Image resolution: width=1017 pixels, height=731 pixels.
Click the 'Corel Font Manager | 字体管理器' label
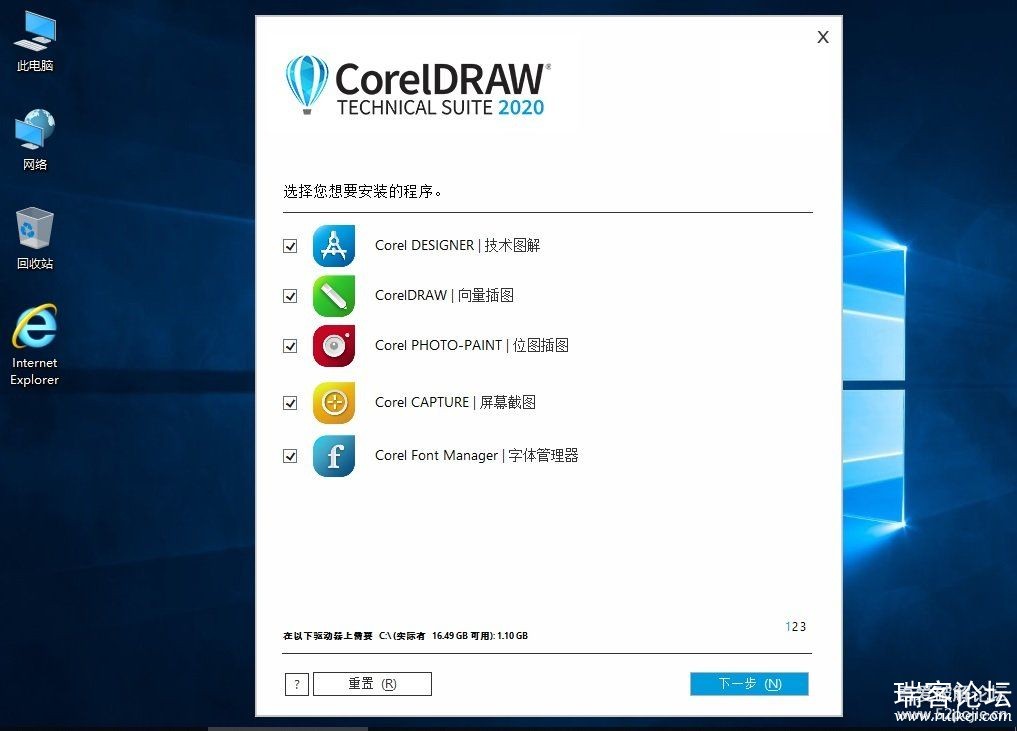[x=477, y=455]
